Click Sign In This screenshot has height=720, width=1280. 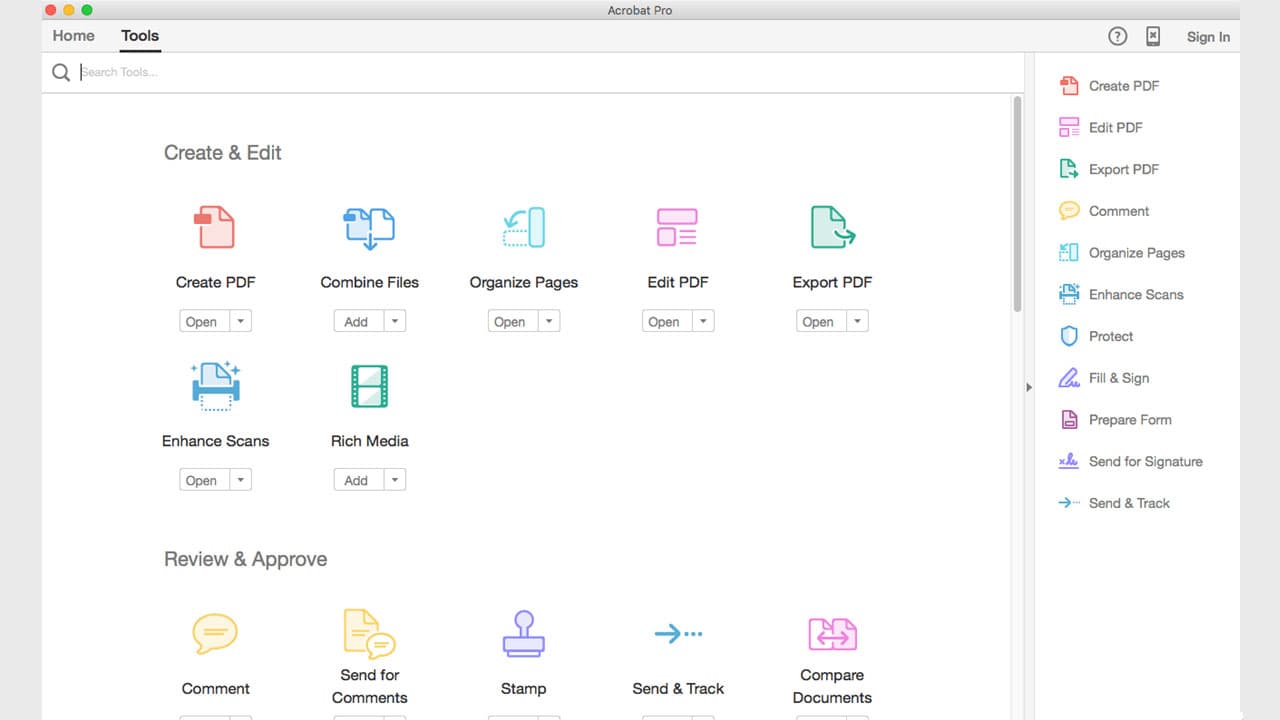pos(1208,37)
